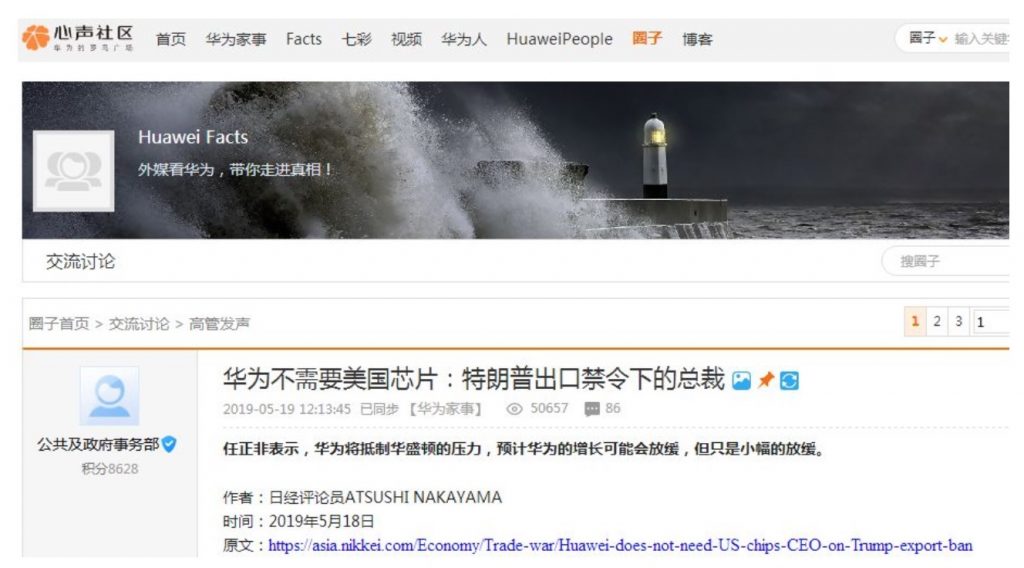Click the orange pin icon after title
Screen dimensions: 1024x568
coord(765,380)
